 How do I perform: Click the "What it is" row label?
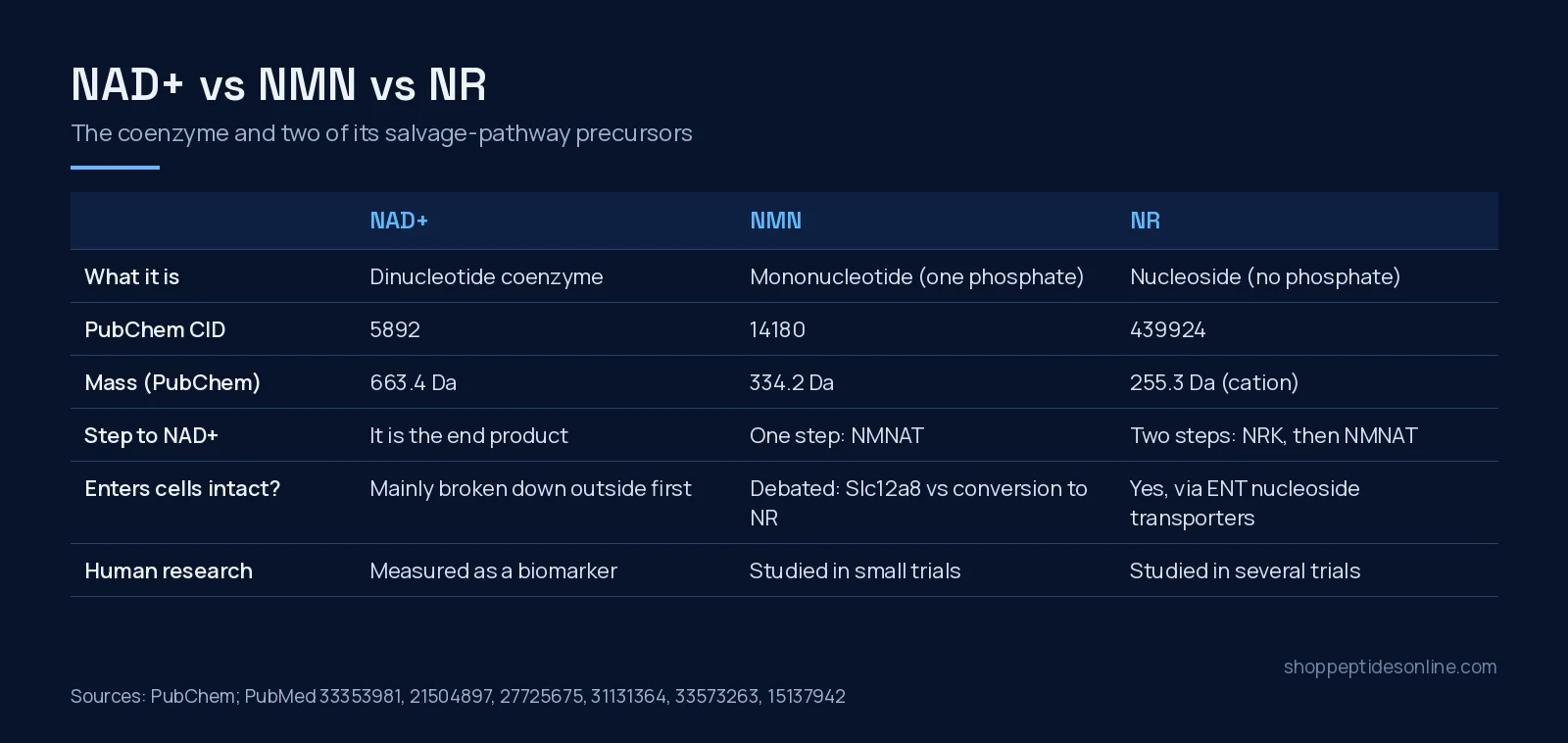pos(131,277)
